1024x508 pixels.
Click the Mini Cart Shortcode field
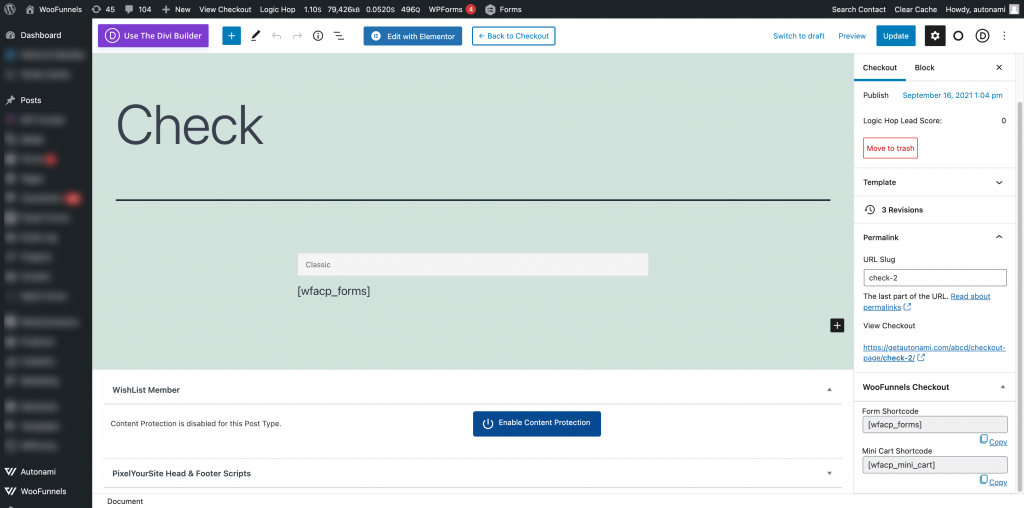click(x=935, y=465)
